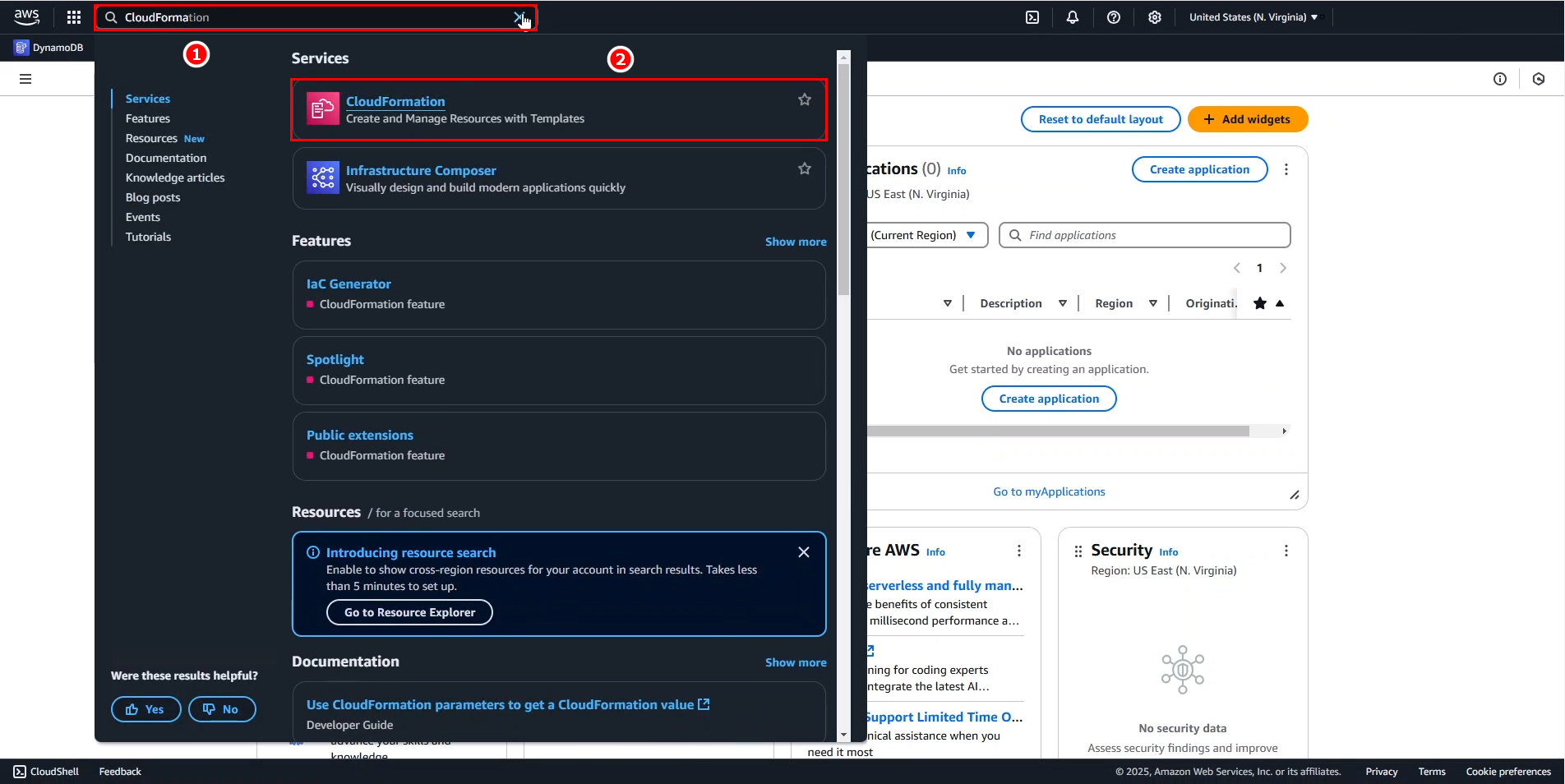Select the Knowledge articles category
Viewport: 1565px width, 784px height.
pyautogui.click(x=175, y=178)
